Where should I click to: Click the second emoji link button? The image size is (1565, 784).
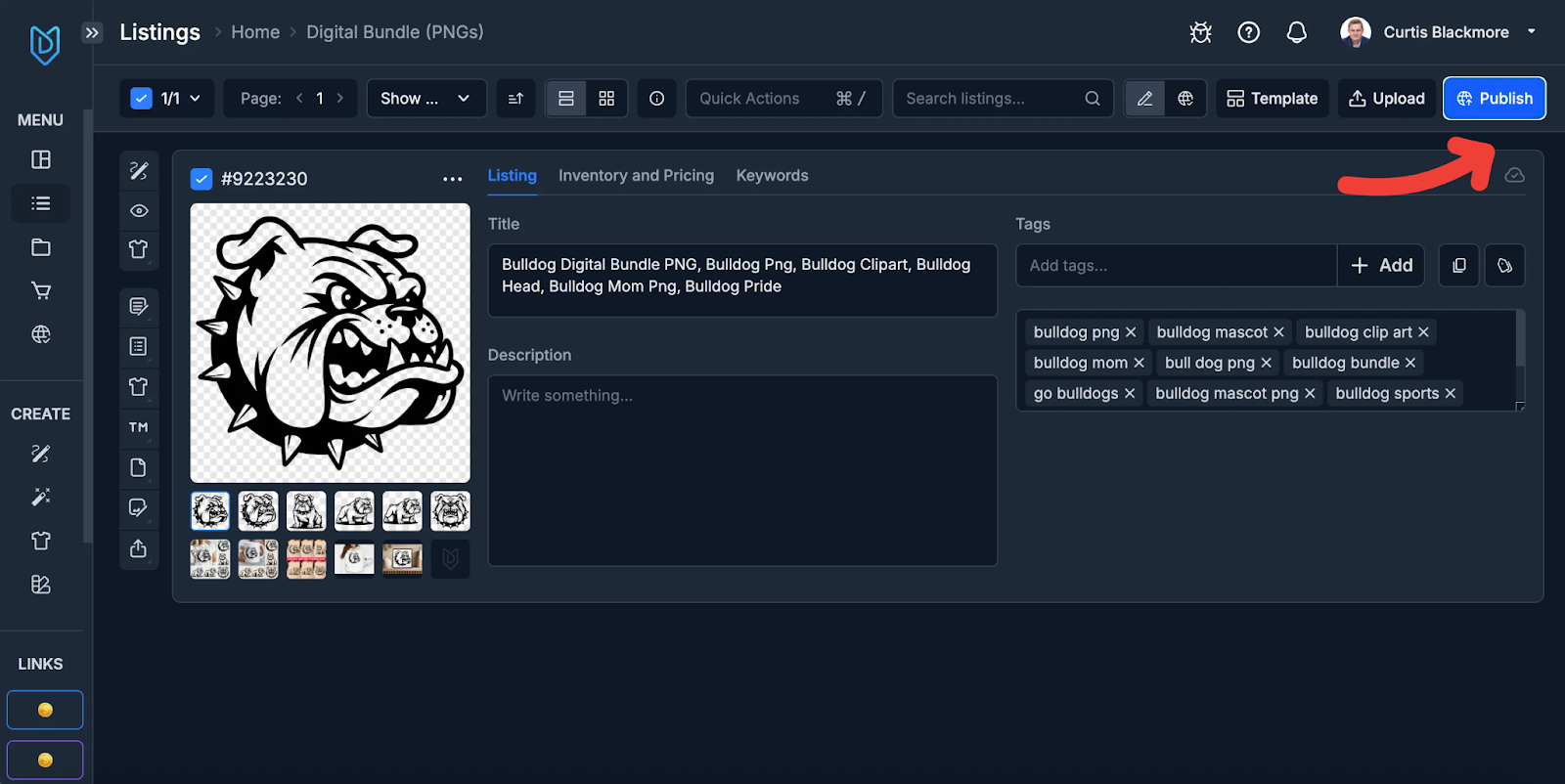(x=45, y=760)
